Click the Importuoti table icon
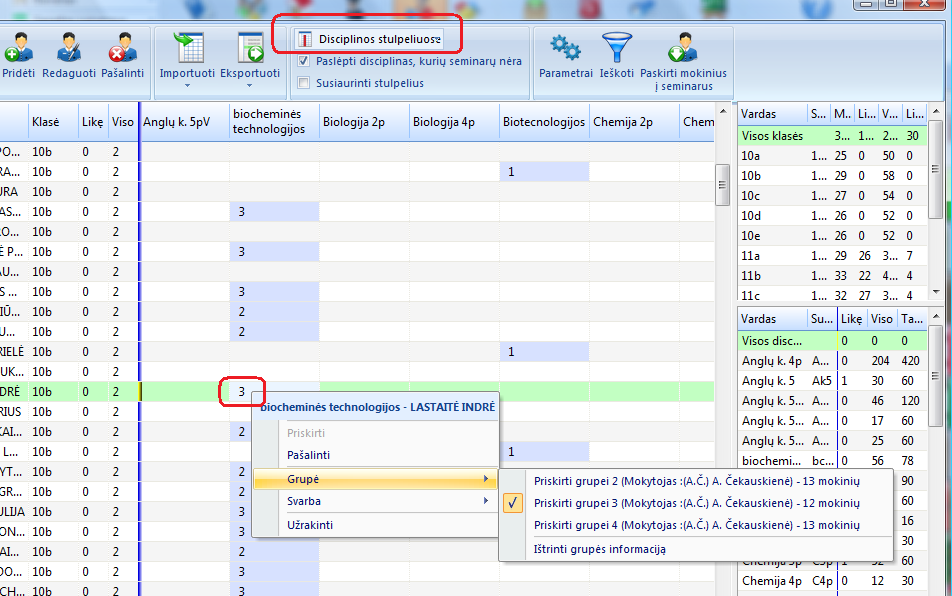 coord(188,48)
